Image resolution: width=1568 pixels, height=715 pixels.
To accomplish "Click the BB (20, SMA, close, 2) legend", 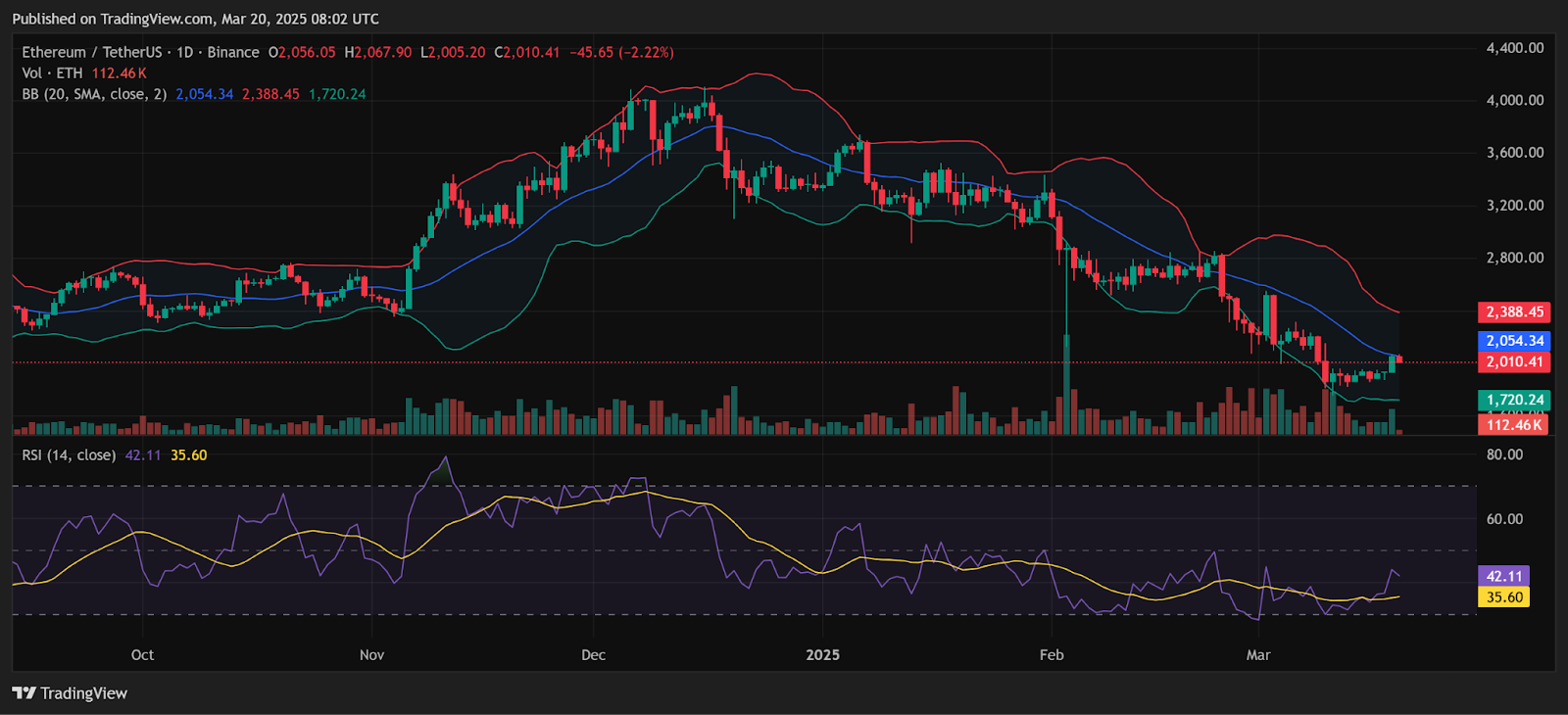I will point(94,94).
